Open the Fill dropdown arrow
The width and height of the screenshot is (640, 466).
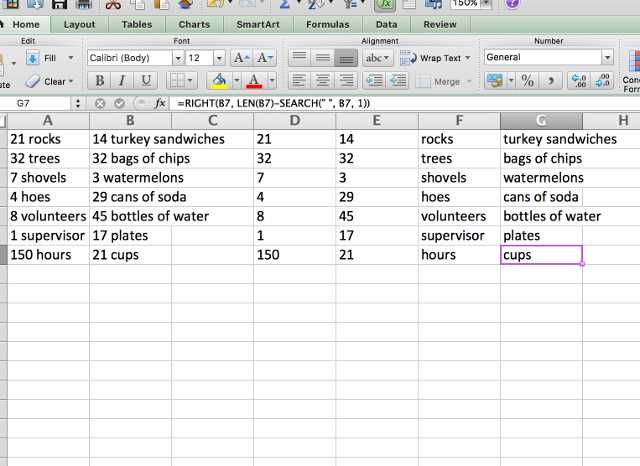point(71,58)
